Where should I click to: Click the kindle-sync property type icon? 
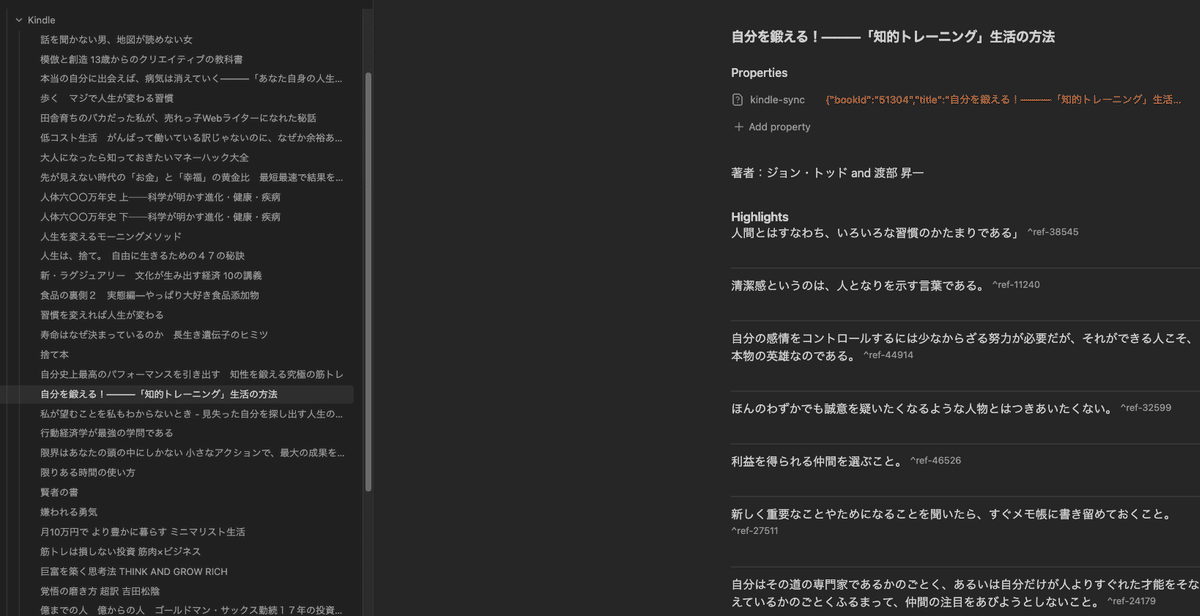tap(738, 99)
